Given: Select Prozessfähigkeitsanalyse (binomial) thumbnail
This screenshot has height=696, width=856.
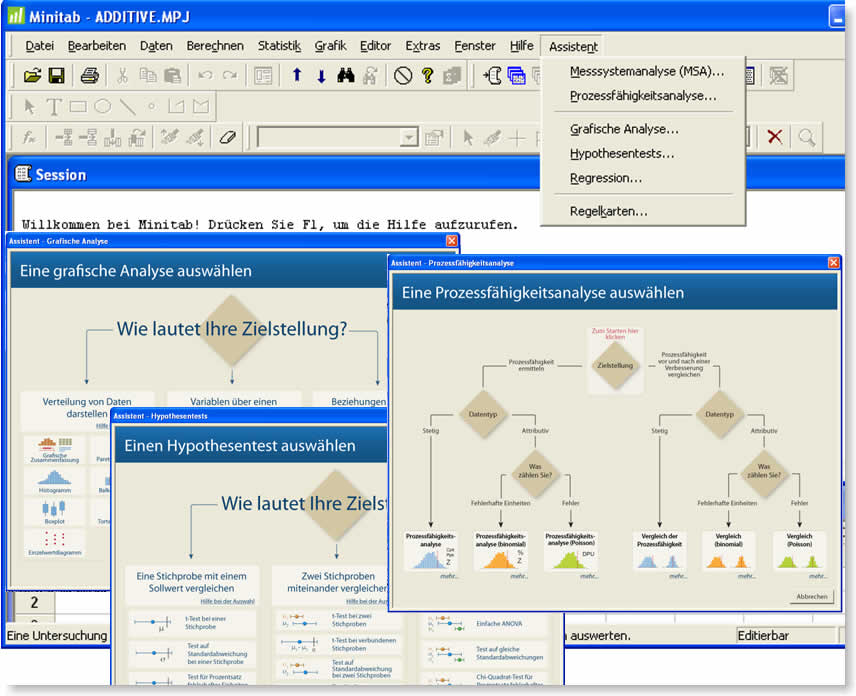Looking at the screenshot, I should click(500, 551).
